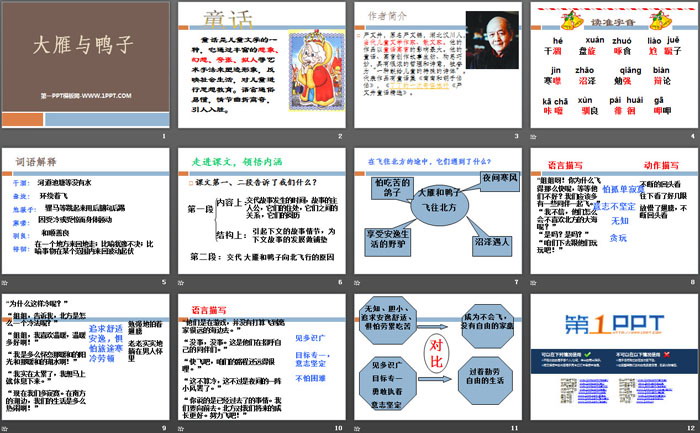The width and height of the screenshot is (700, 433).
Task: Select slide 1 thumbnail titled 大雁与鸭子
Action: (86, 64)
